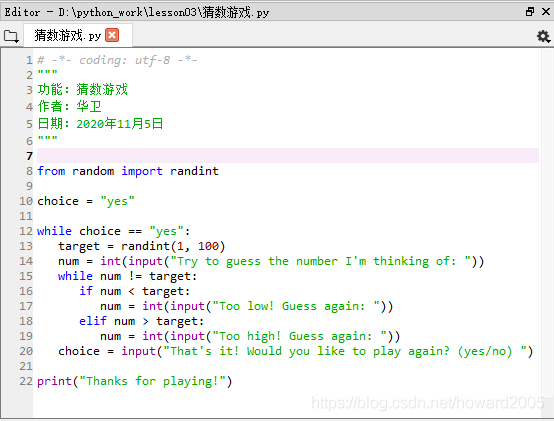The width and height of the screenshot is (554, 421).
Task: Open the editor options gear menu
Action: tap(543, 36)
